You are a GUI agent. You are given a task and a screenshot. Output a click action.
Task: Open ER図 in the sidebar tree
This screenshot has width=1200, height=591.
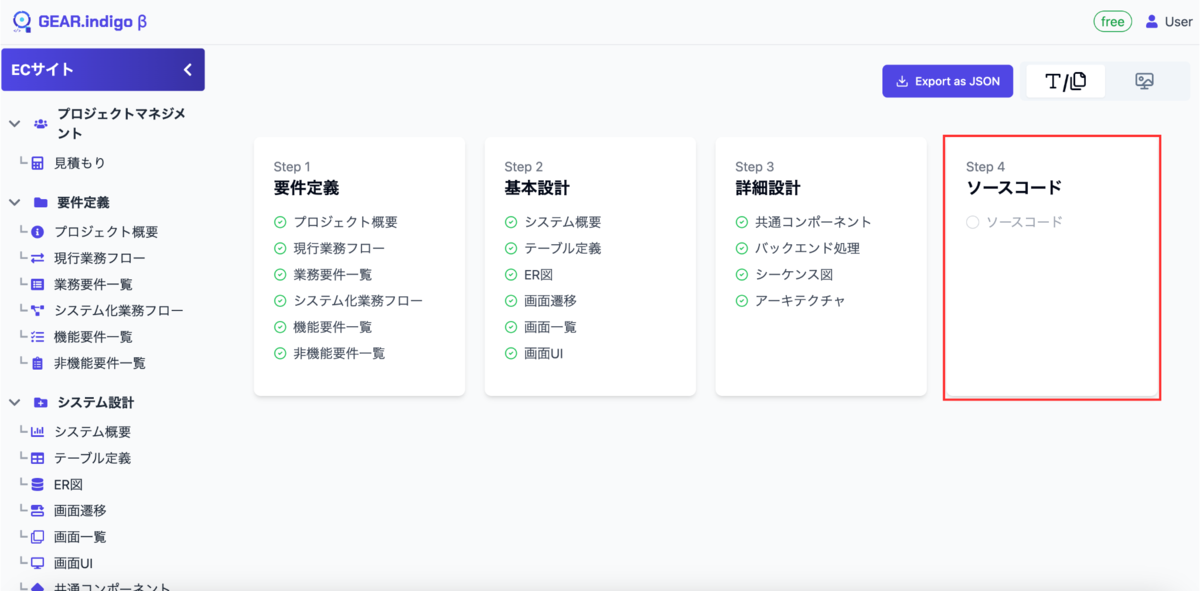tap(67, 484)
